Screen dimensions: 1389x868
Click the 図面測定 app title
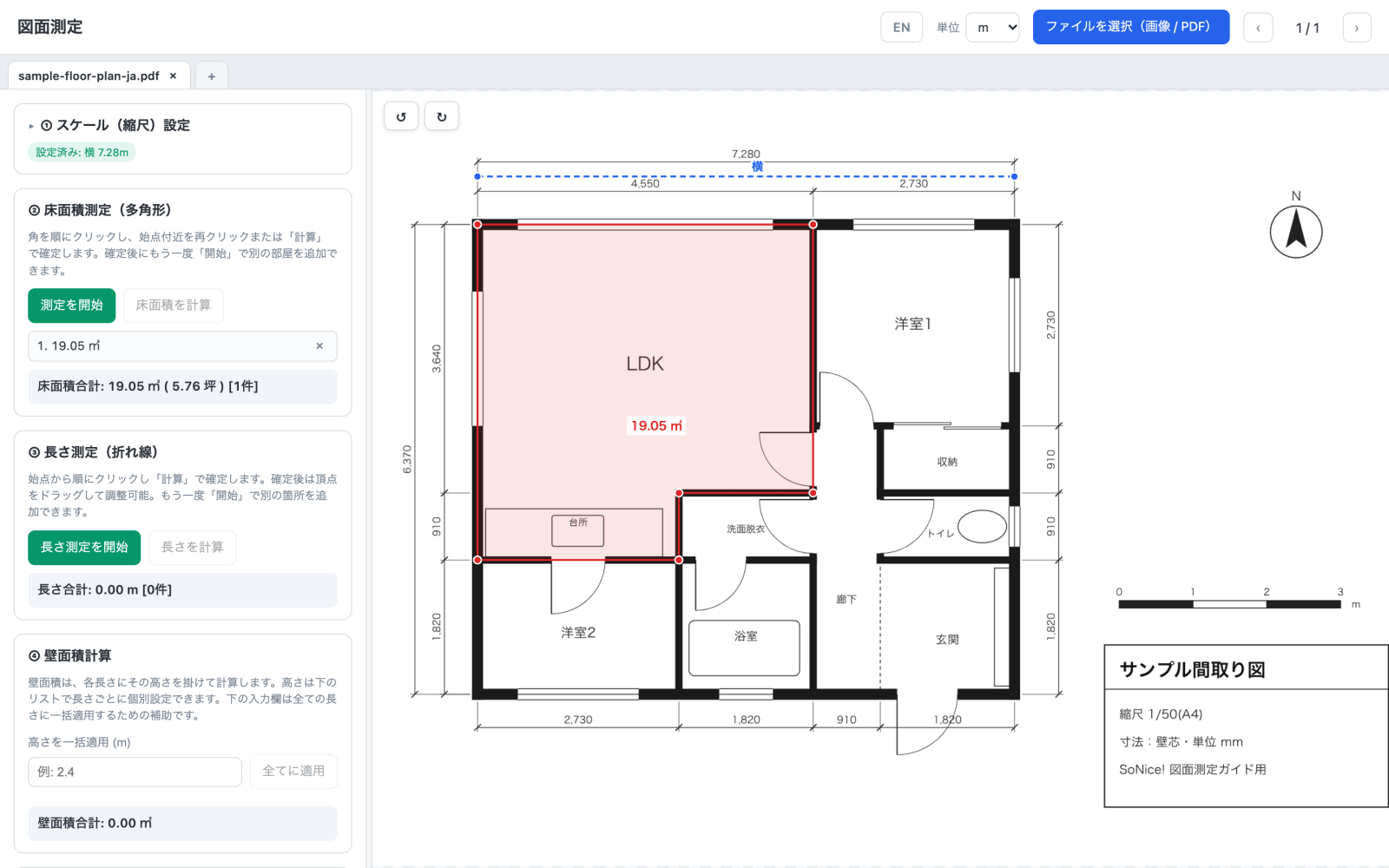click(50, 27)
